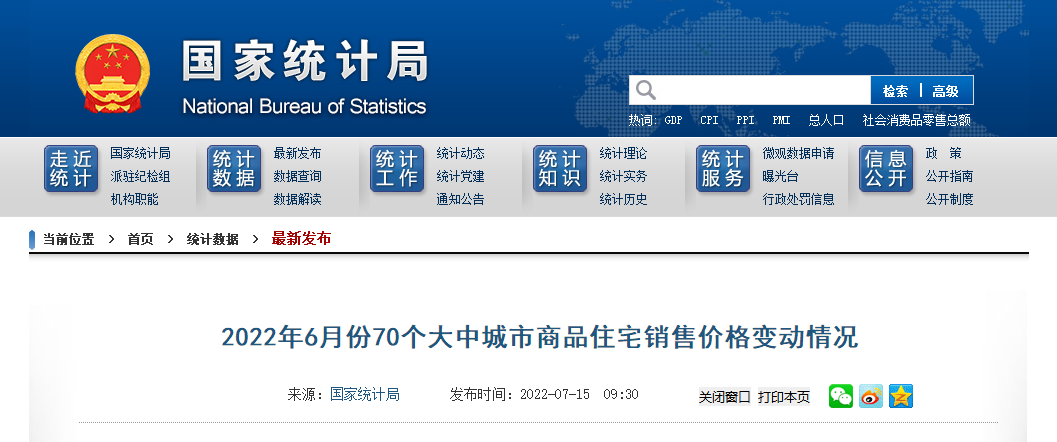
Task: Click the 打印本页 print link
Action: pos(784,398)
